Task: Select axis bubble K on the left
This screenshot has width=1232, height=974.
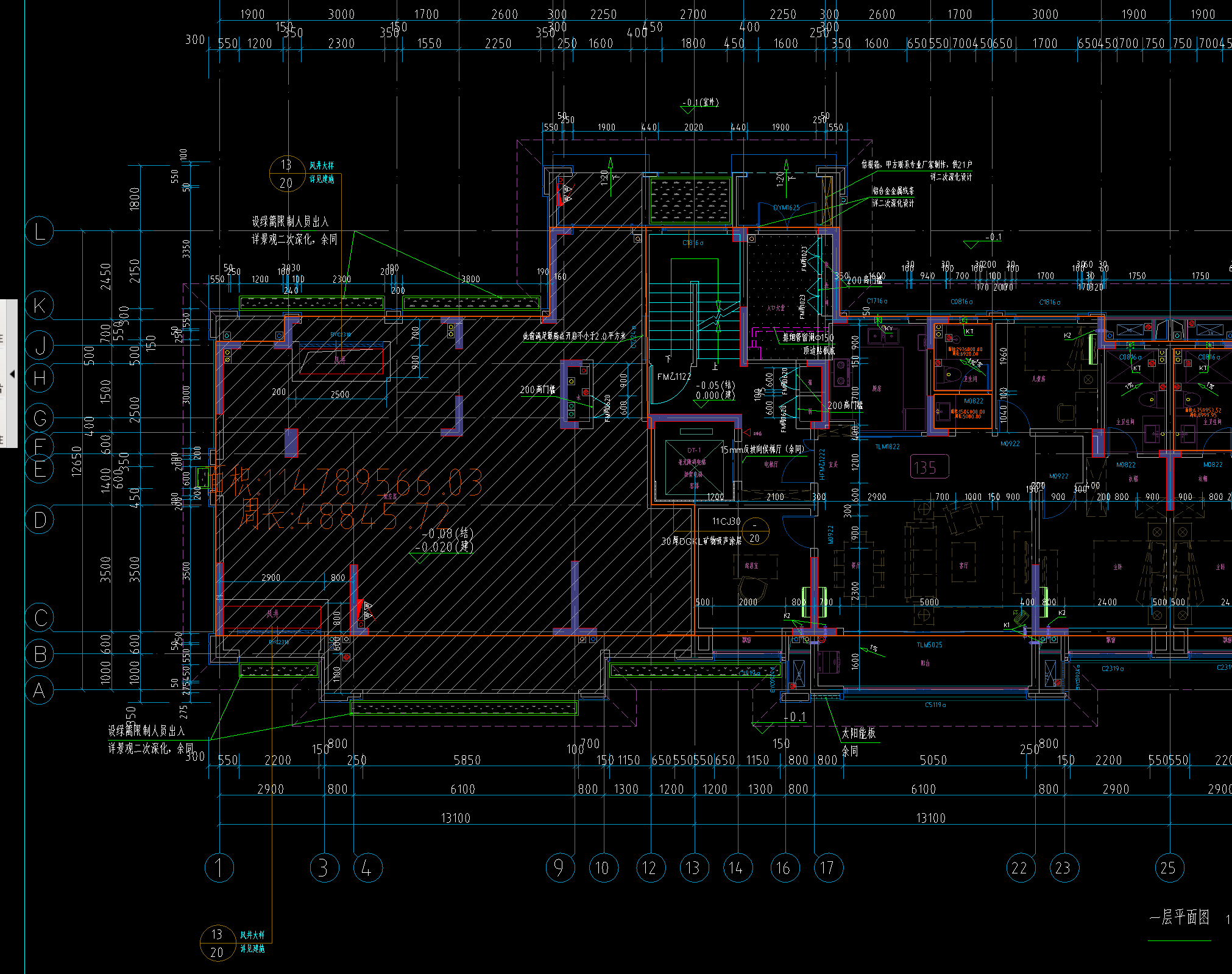Action: [40, 305]
